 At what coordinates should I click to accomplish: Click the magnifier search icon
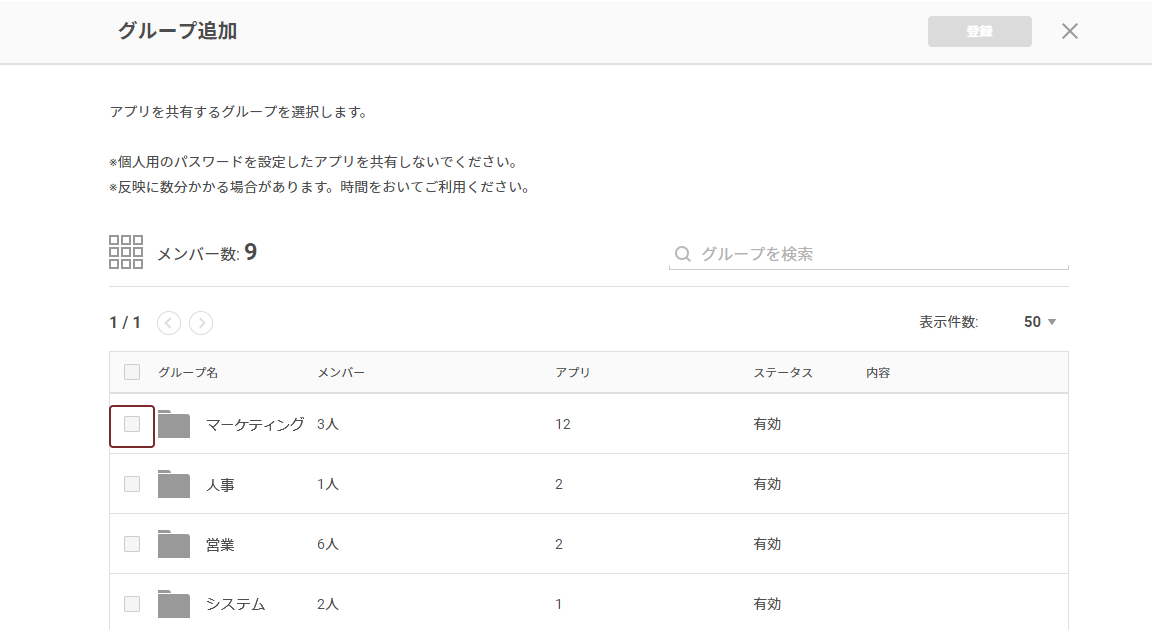click(683, 254)
